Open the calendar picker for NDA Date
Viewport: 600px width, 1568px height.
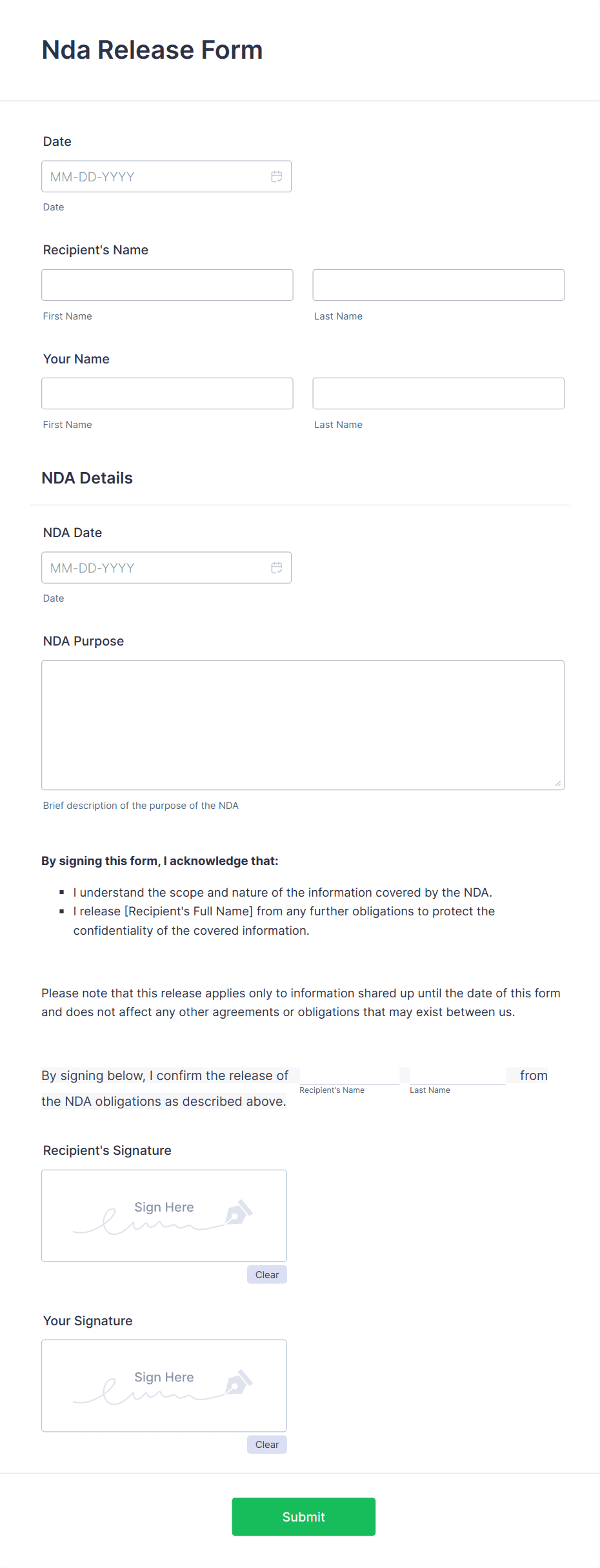pos(277,567)
